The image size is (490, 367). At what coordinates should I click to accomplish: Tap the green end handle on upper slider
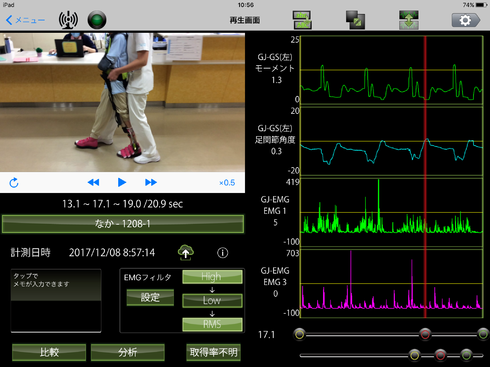pyautogui.click(x=483, y=334)
